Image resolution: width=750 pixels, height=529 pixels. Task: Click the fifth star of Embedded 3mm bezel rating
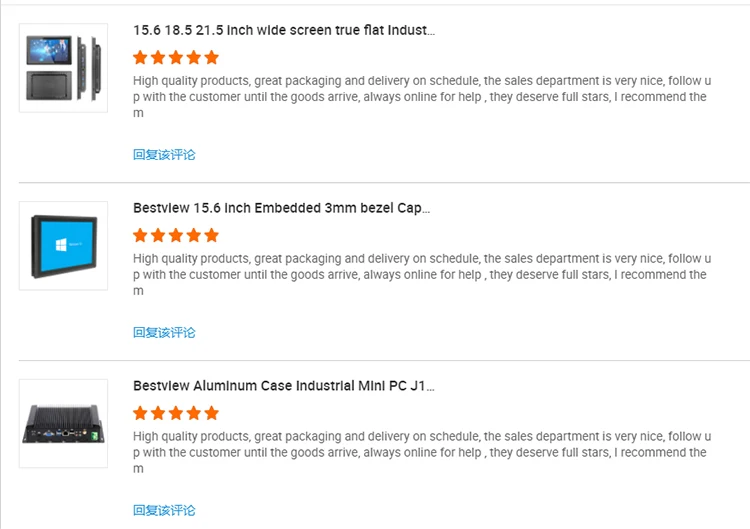pos(211,236)
